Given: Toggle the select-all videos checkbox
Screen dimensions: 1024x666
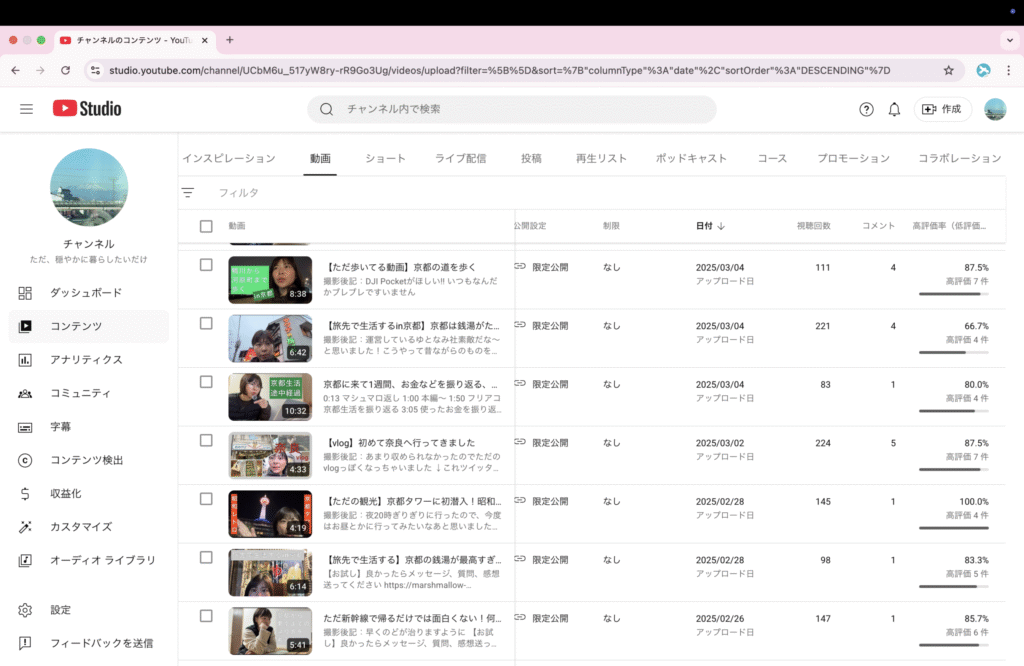Looking at the screenshot, I should click(206, 226).
